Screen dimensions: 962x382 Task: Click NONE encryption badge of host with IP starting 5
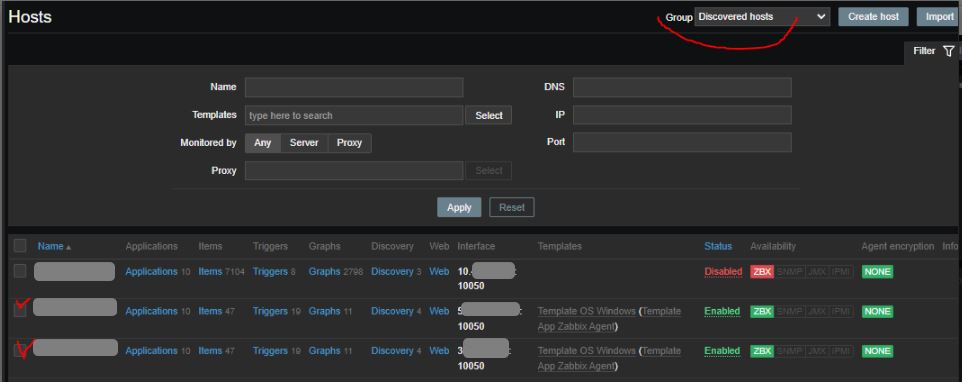877,311
